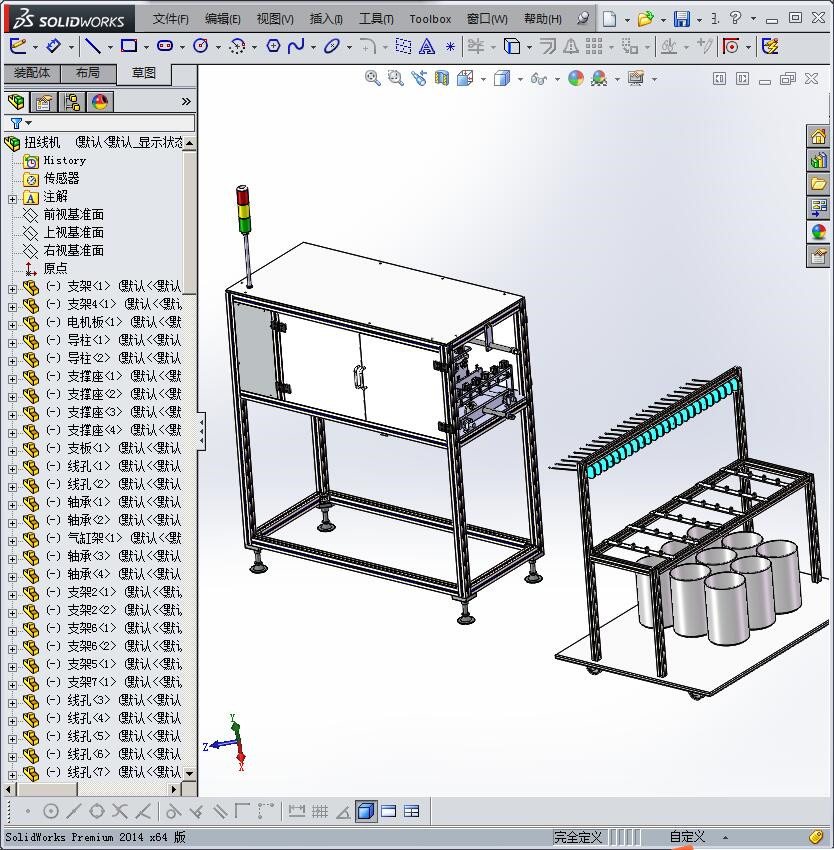Viewport: 834px width, 850px height.
Task: Select the Point sketch tool
Action: tap(450, 47)
